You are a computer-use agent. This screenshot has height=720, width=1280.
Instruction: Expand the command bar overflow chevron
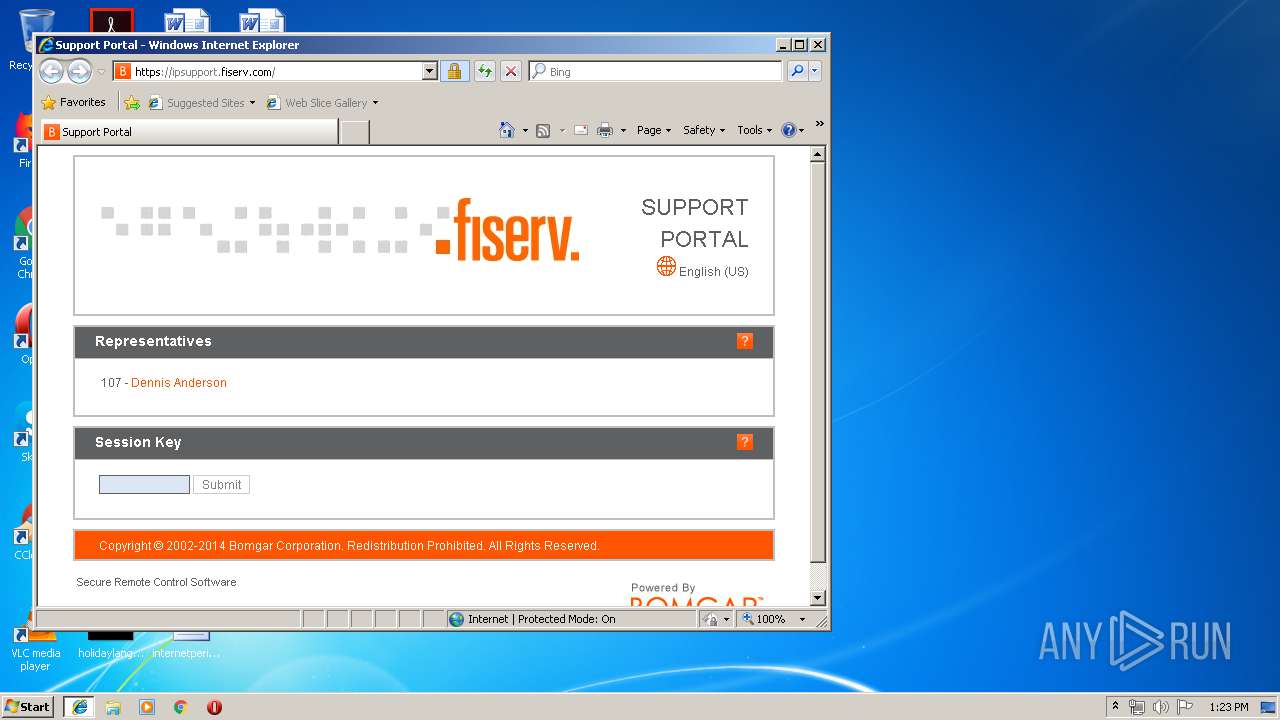(x=819, y=125)
